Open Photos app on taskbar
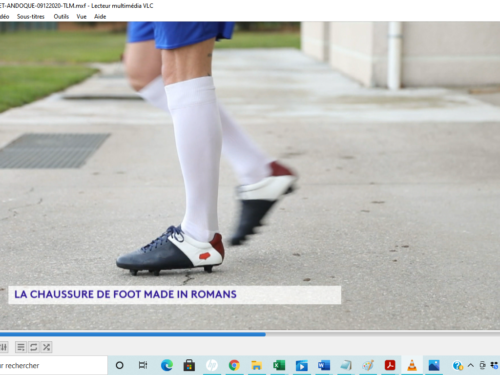Viewport: 500px width, 375px height. [x=434, y=365]
